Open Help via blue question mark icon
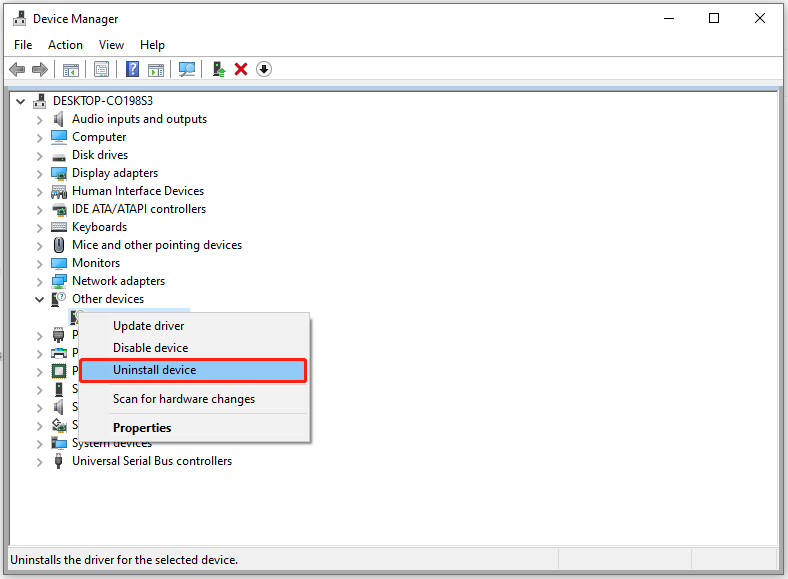788x579 pixels. tap(132, 69)
